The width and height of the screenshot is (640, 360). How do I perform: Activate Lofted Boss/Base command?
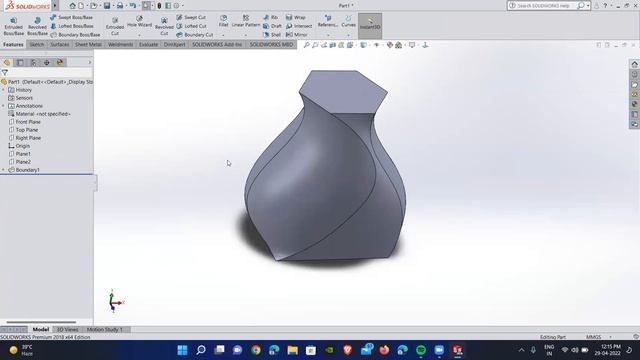click(71, 26)
